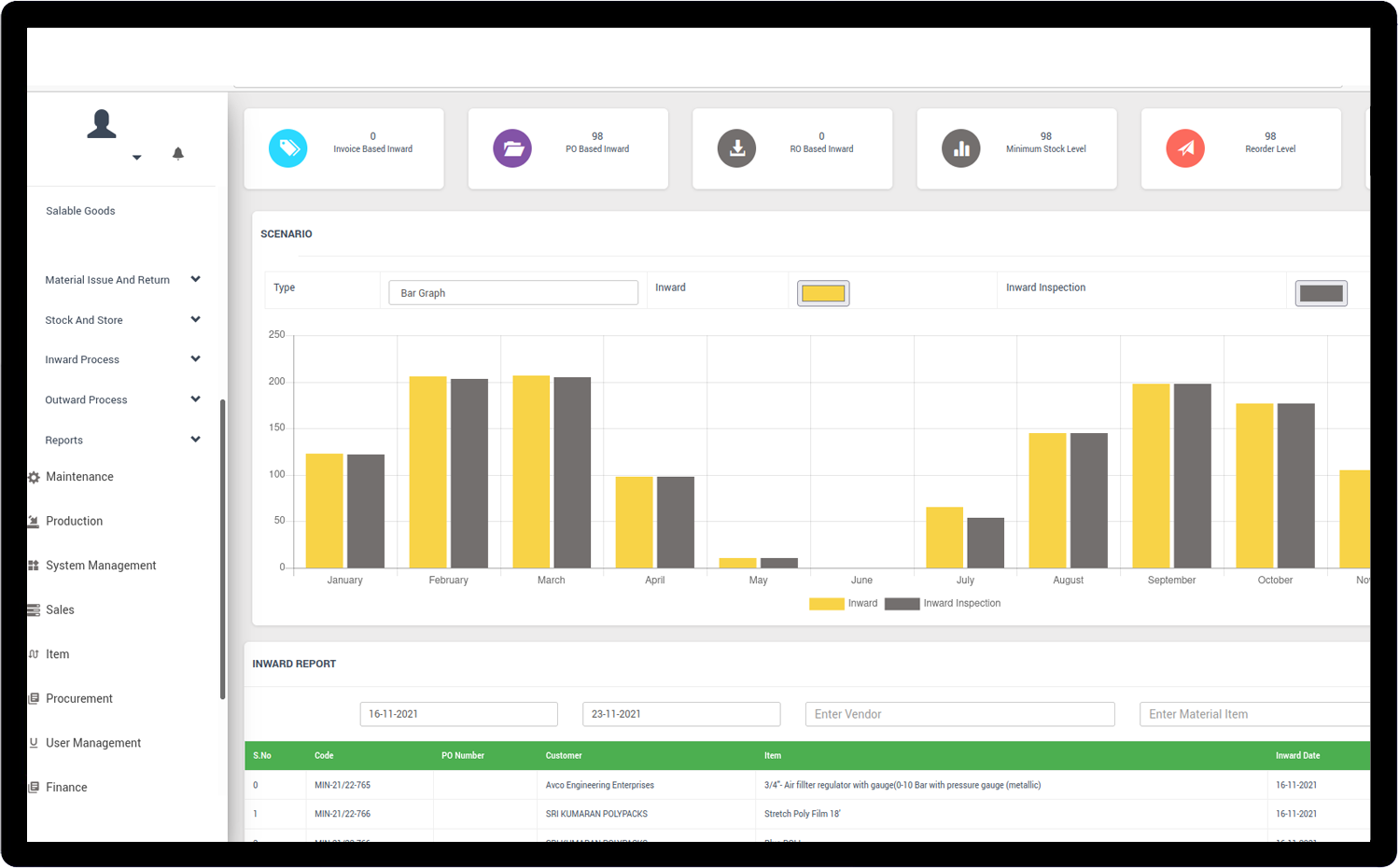
Task: Click the Invoice Based Inward tag icon
Action: pos(288,148)
